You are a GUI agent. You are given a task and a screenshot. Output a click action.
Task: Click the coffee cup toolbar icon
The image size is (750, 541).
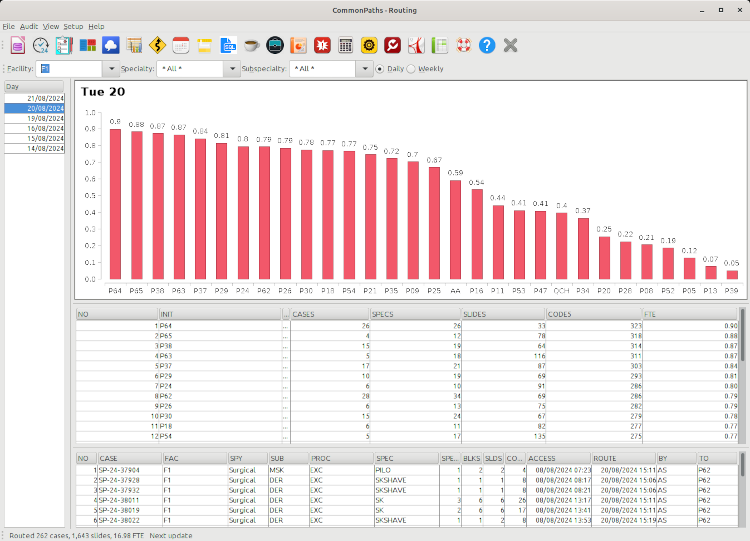click(251, 45)
